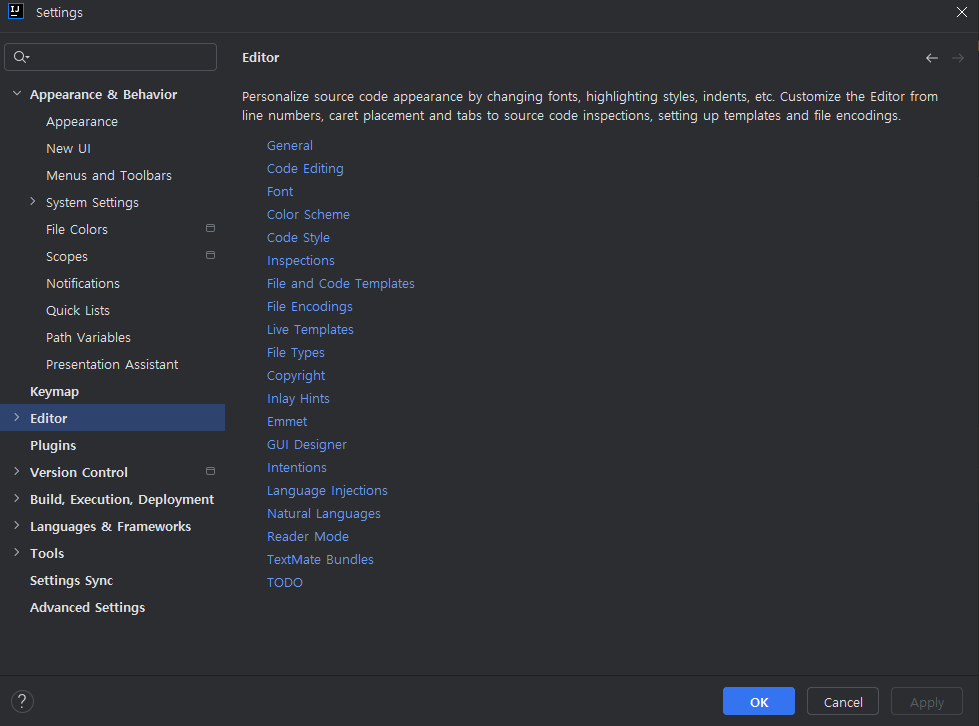Click the File Colors project-level icon
Viewport: 979px width, 726px height.
click(x=210, y=229)
